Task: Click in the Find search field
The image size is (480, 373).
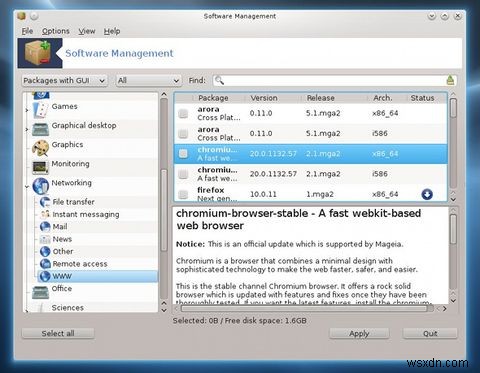Action: pos(334,80)
